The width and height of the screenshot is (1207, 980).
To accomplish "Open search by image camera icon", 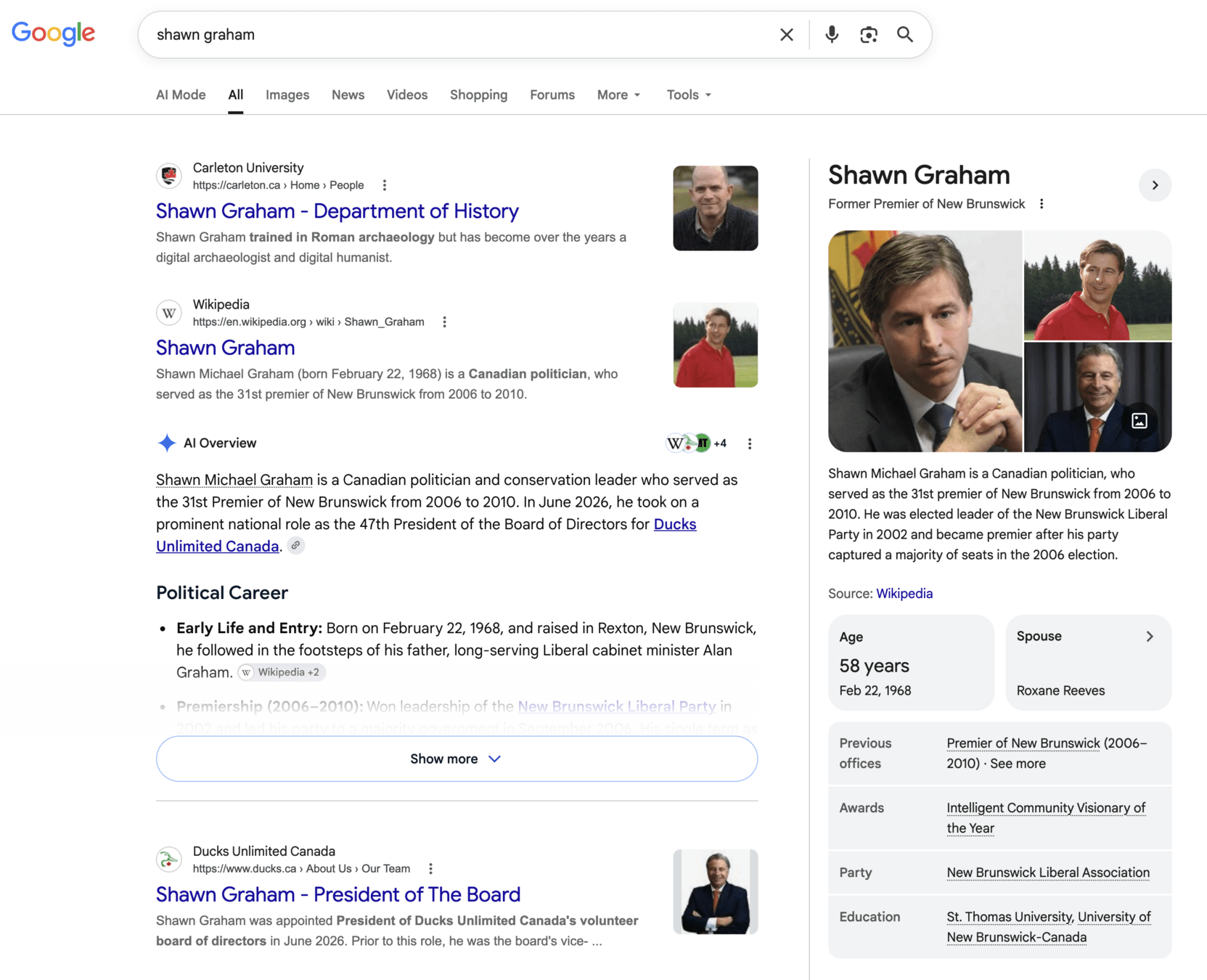I will coord(869,35).
